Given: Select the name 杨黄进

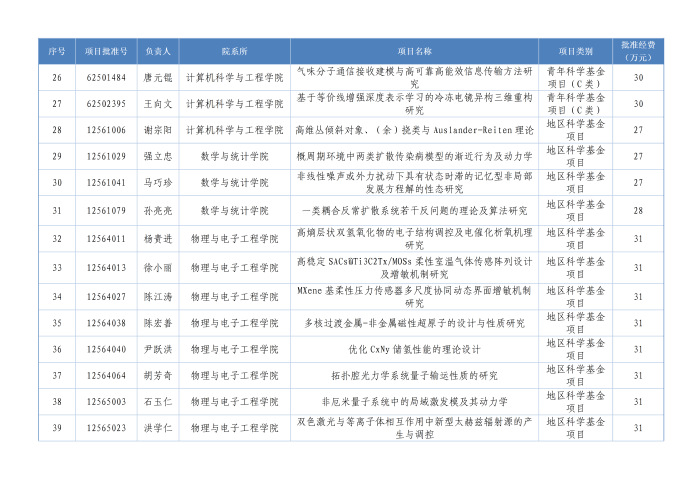Looking at the screenshot, I should 158,239.
